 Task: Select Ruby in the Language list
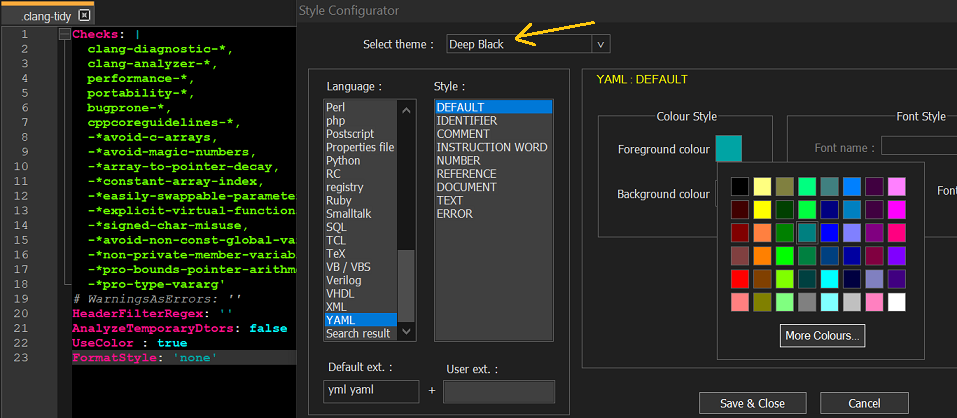[360, 201]
